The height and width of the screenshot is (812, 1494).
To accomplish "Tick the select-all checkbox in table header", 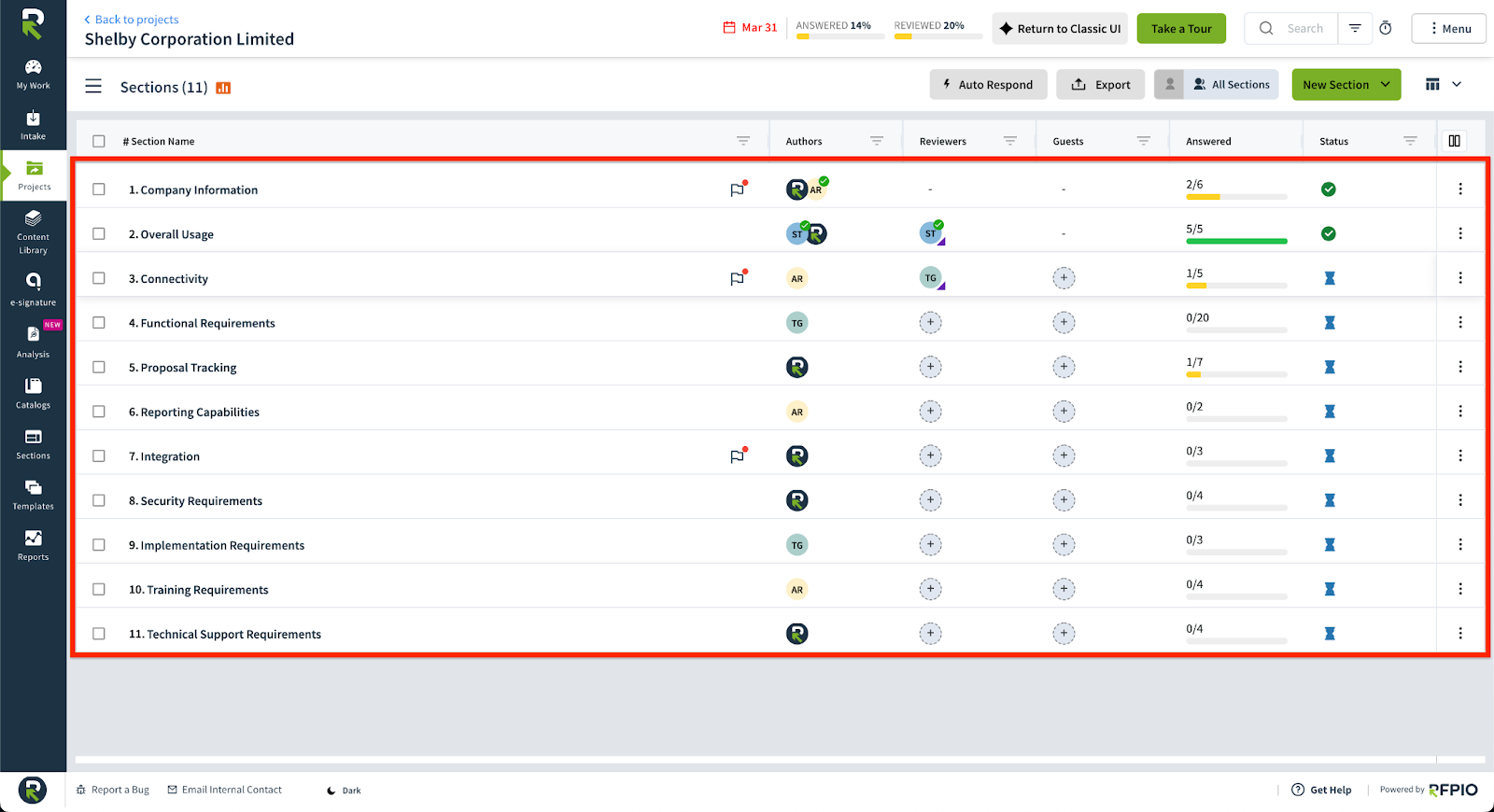I will point(99,142).
